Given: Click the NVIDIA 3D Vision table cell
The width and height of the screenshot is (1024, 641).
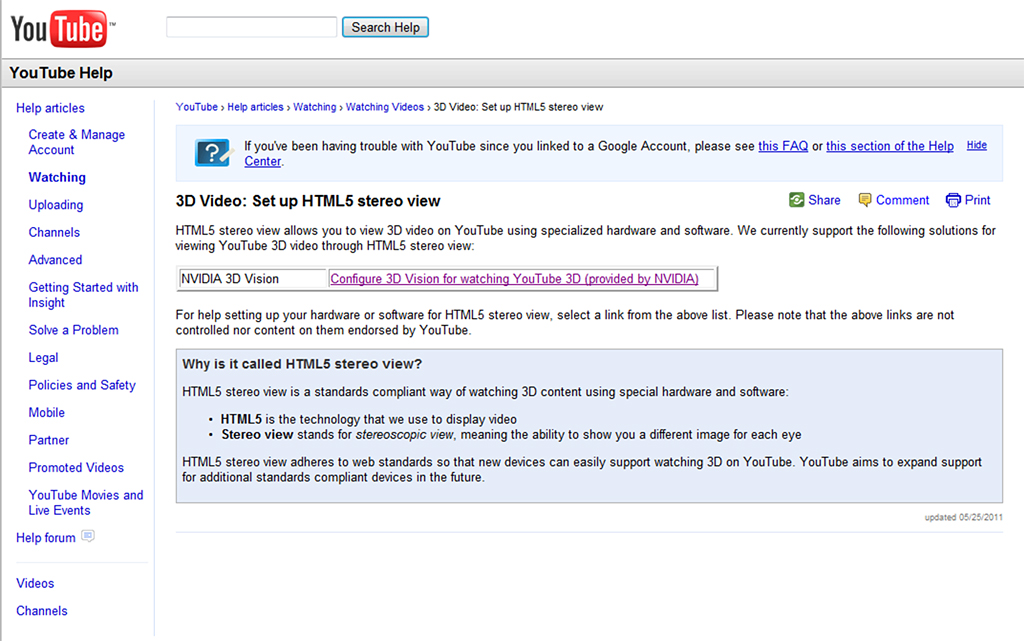Looking at the screenshot, I should pyautogui.click(x=252, y=279).
